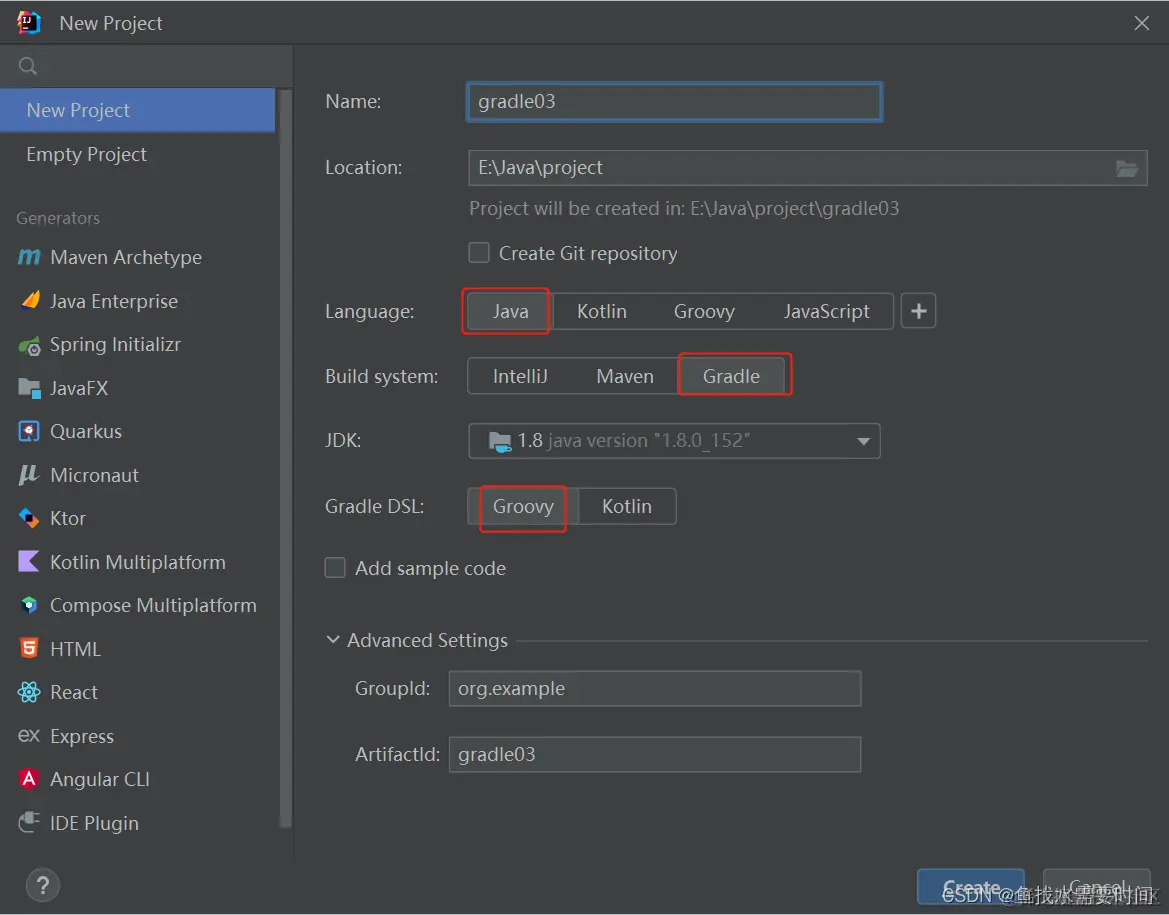Screen dimensions: 1169x915
Task: Pick the Ktor generator icon
Action: click(28, 518)
